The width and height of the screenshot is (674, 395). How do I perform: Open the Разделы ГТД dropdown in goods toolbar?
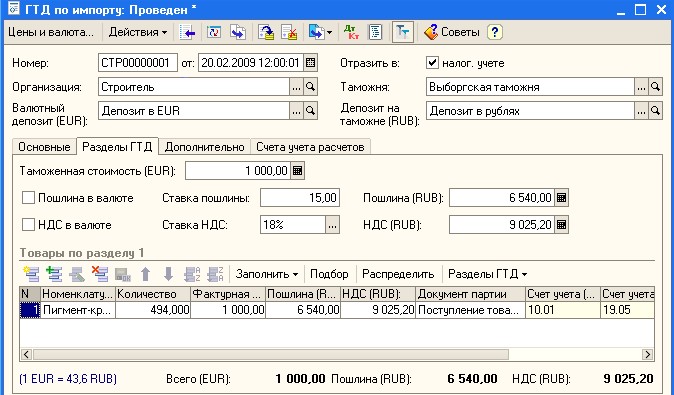(x=487, y=274)
